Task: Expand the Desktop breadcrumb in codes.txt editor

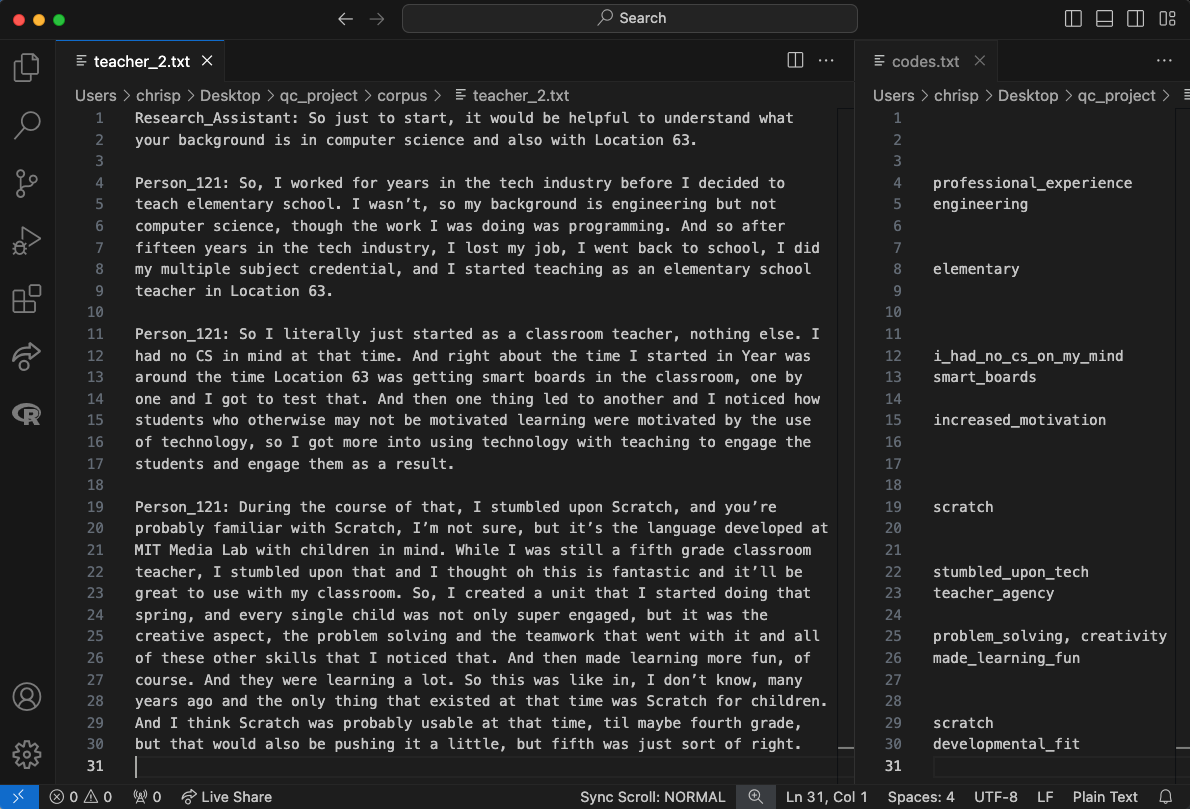Action: pos(1028,96)
